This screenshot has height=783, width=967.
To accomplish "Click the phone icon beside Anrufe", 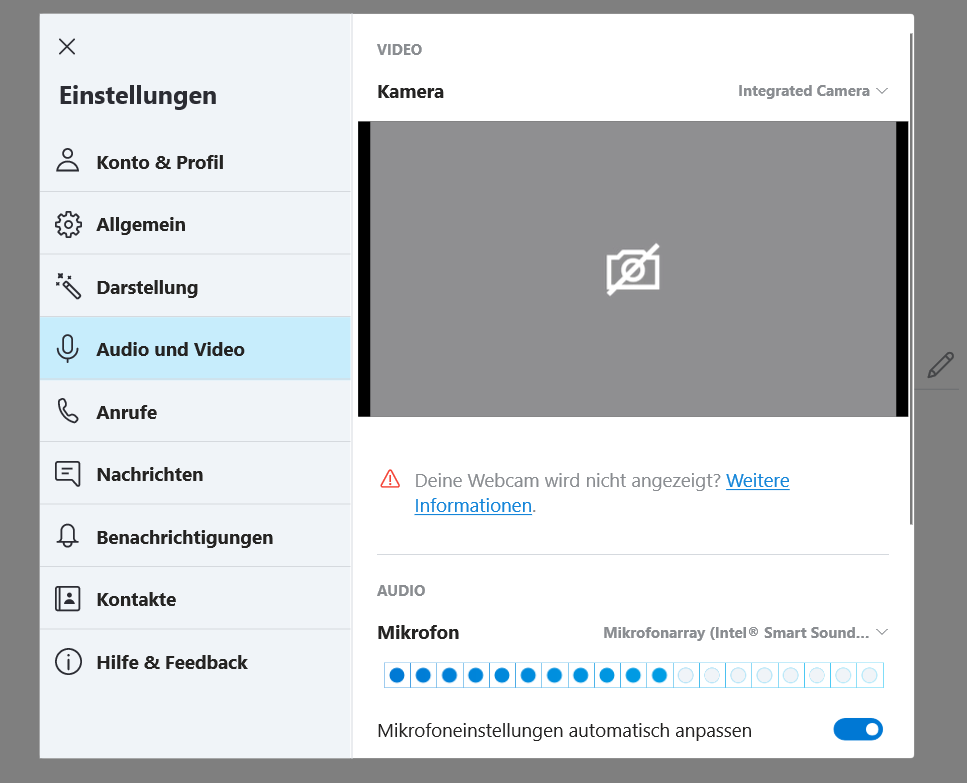I will tap(68, 411).
